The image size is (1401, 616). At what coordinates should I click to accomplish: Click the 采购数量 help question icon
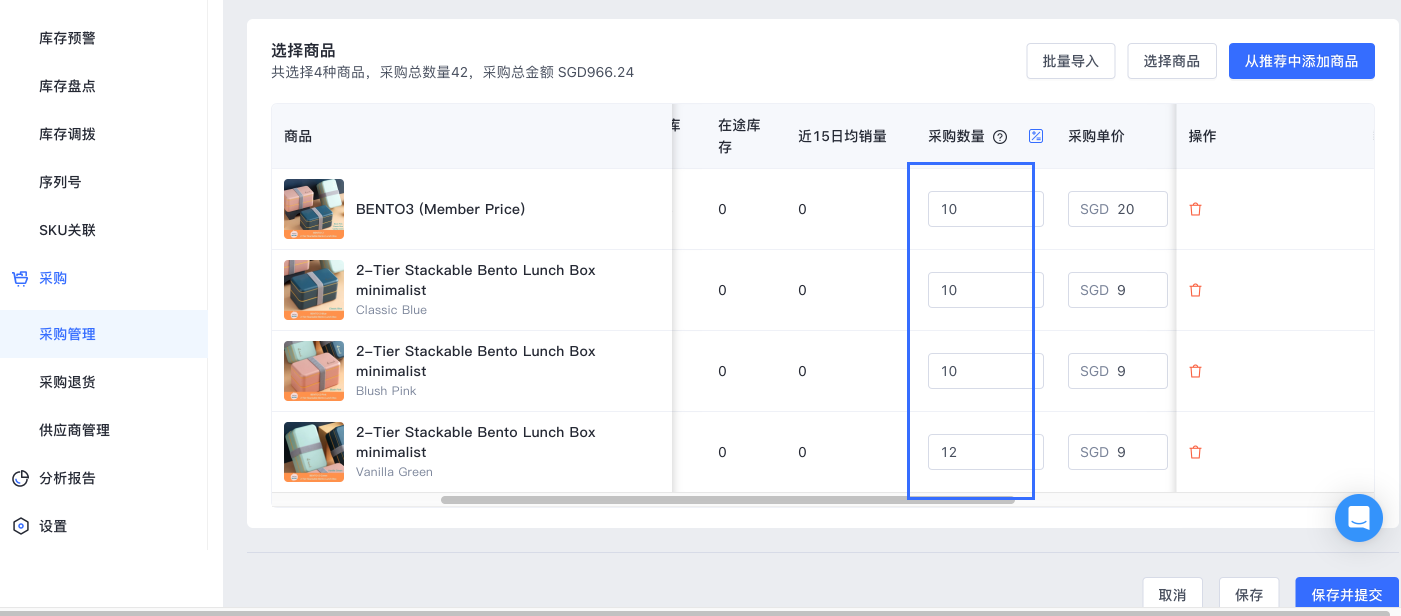[1000, 136]
